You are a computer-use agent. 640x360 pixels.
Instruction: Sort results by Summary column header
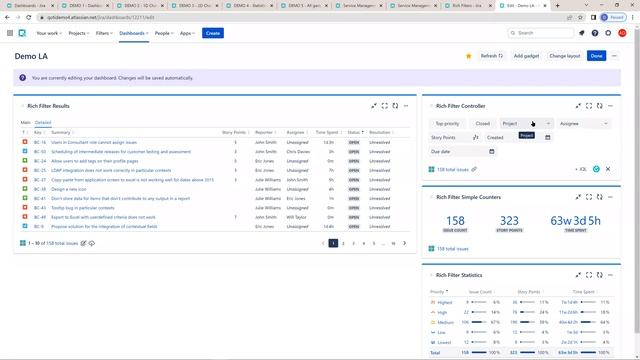(x=61, y=132)
